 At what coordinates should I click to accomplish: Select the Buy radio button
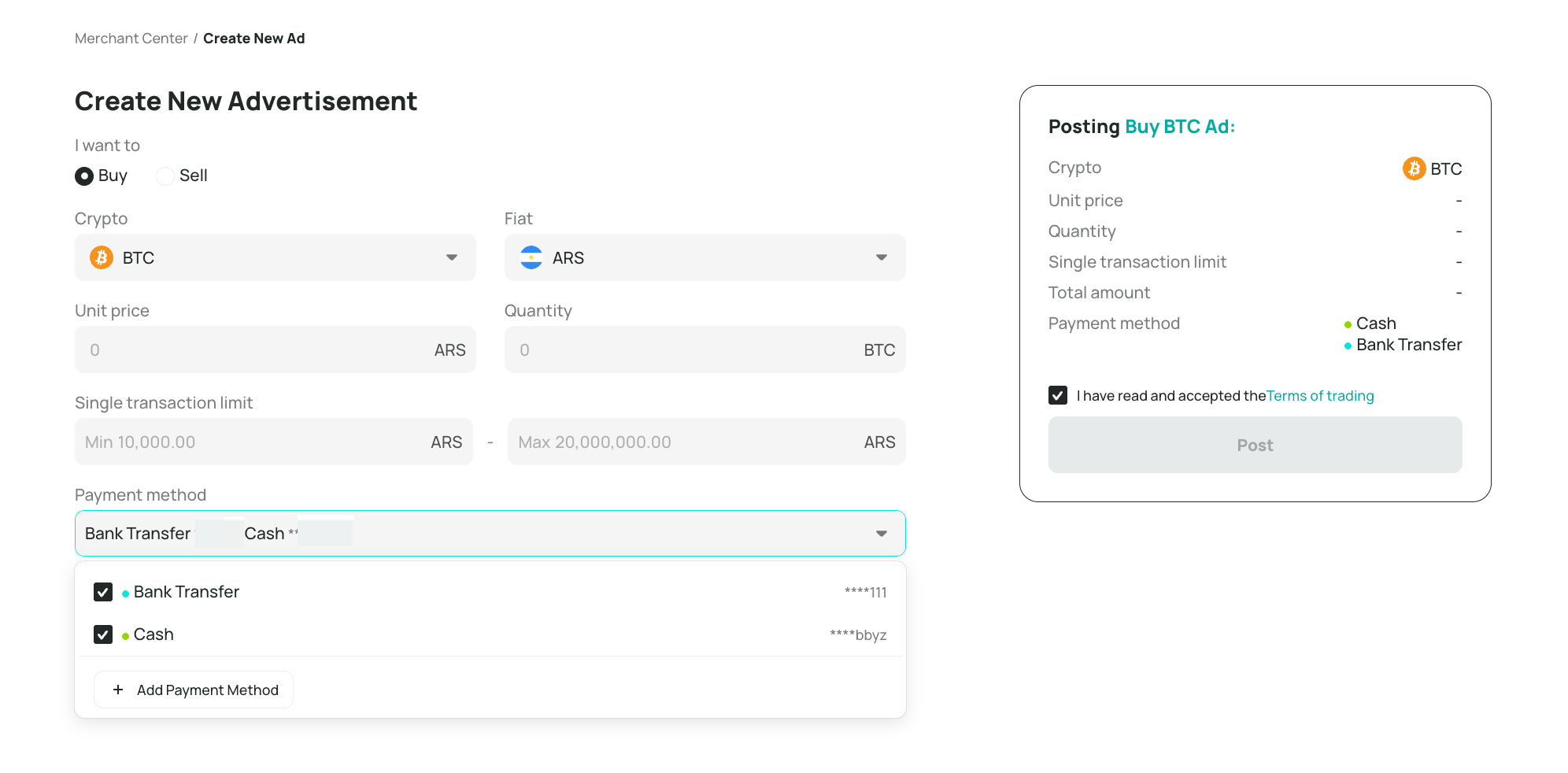tap(84, 176)
